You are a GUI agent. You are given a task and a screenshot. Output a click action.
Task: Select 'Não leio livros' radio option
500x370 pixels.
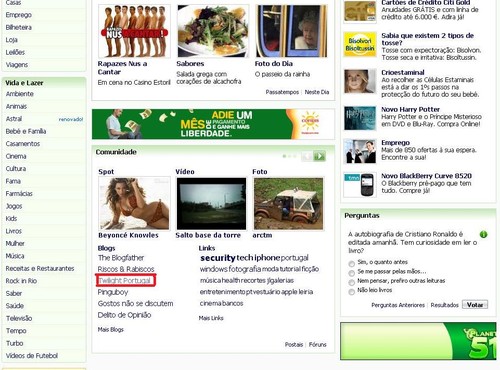coord(351,292)
